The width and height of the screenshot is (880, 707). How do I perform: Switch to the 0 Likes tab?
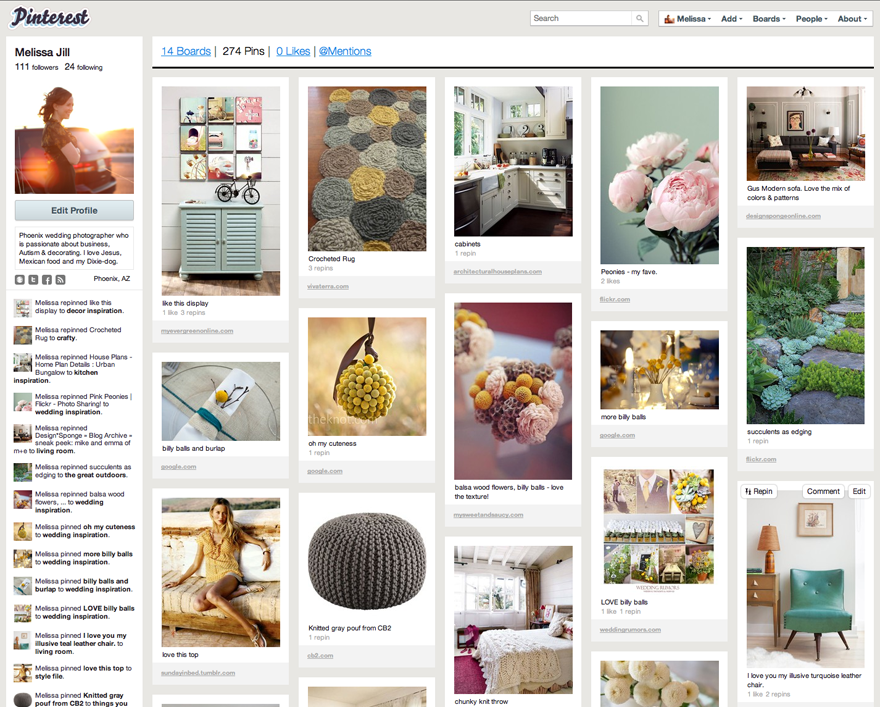[293, 51]
